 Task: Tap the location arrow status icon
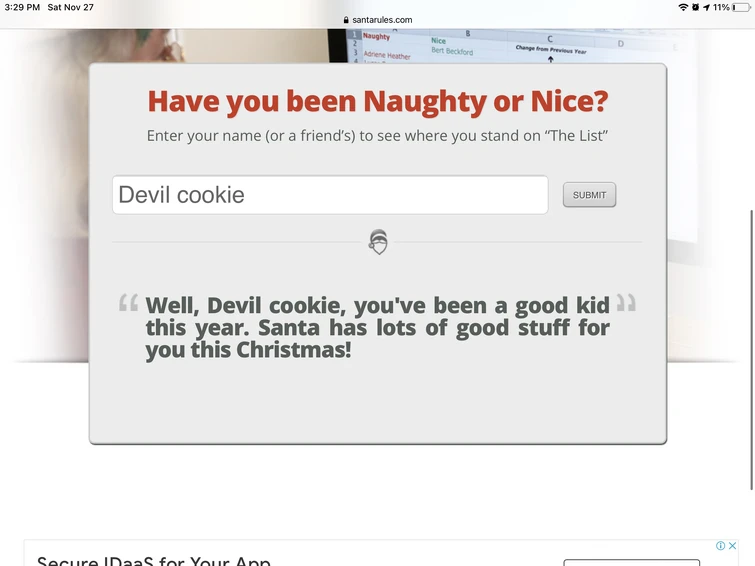pyautogui.click(x=706, y=7)
